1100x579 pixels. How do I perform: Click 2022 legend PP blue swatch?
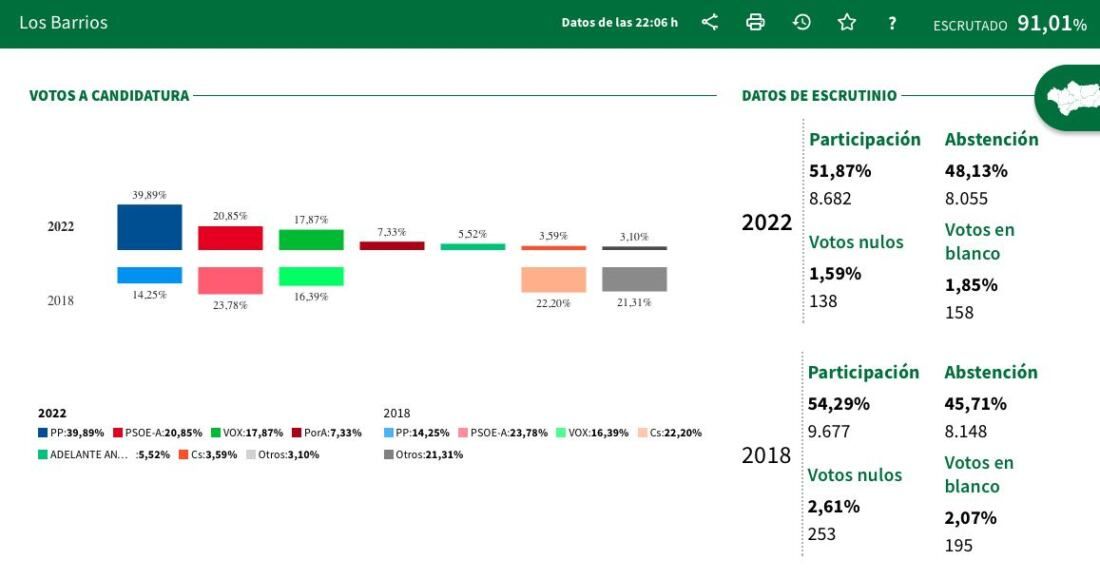point(43,433)
